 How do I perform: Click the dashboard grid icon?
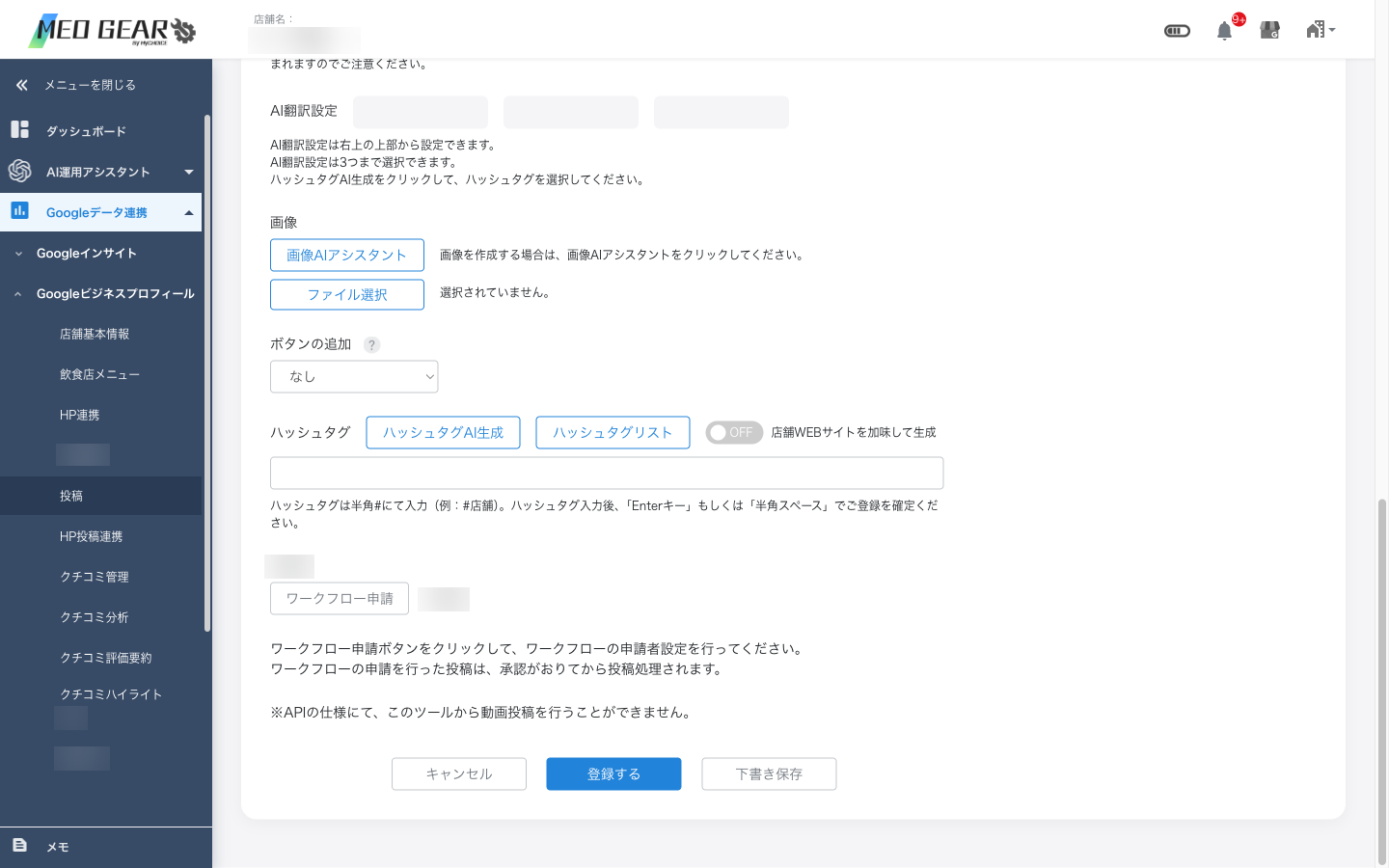click(19, 129)
